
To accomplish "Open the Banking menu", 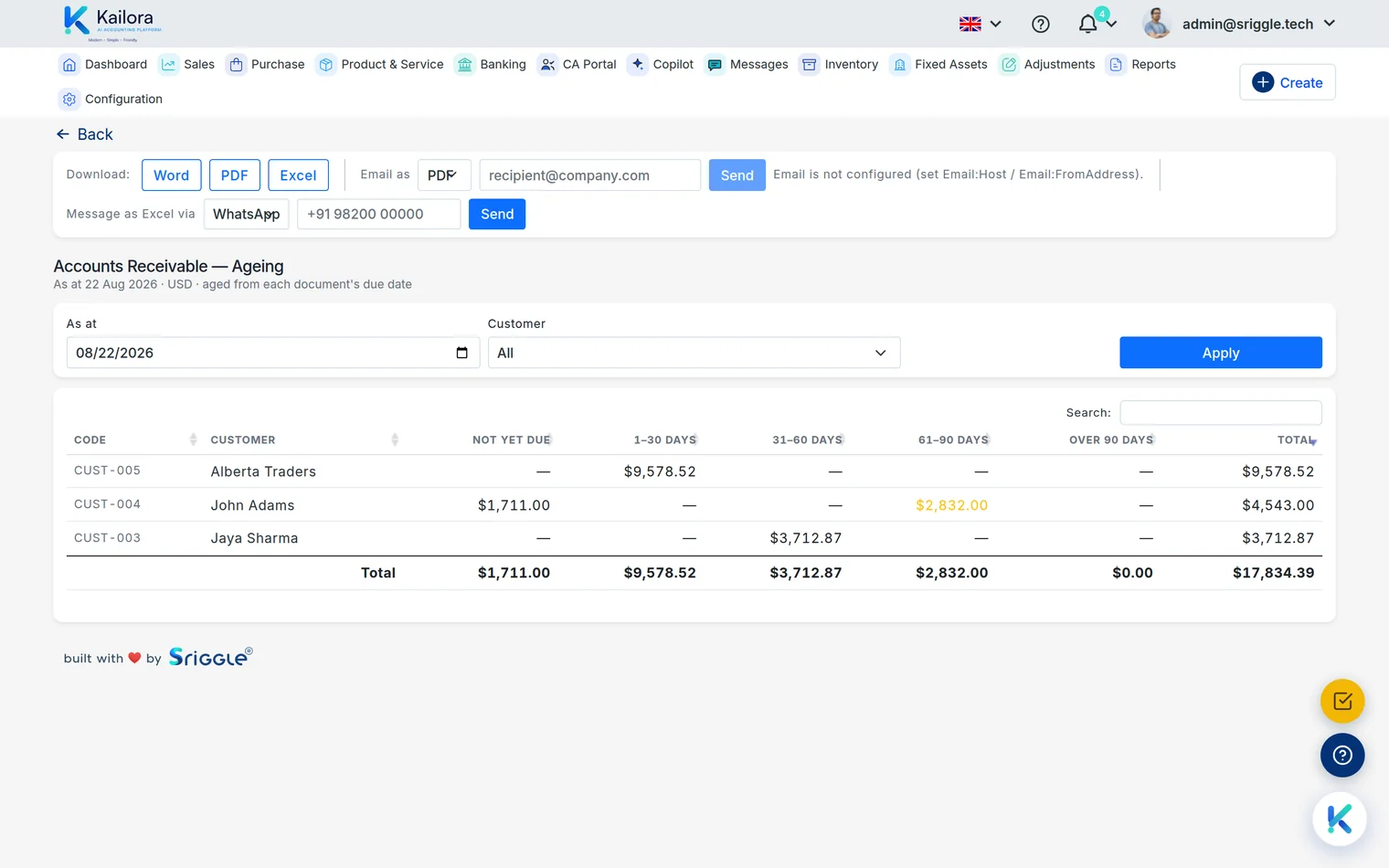I will tap(491, 64).
